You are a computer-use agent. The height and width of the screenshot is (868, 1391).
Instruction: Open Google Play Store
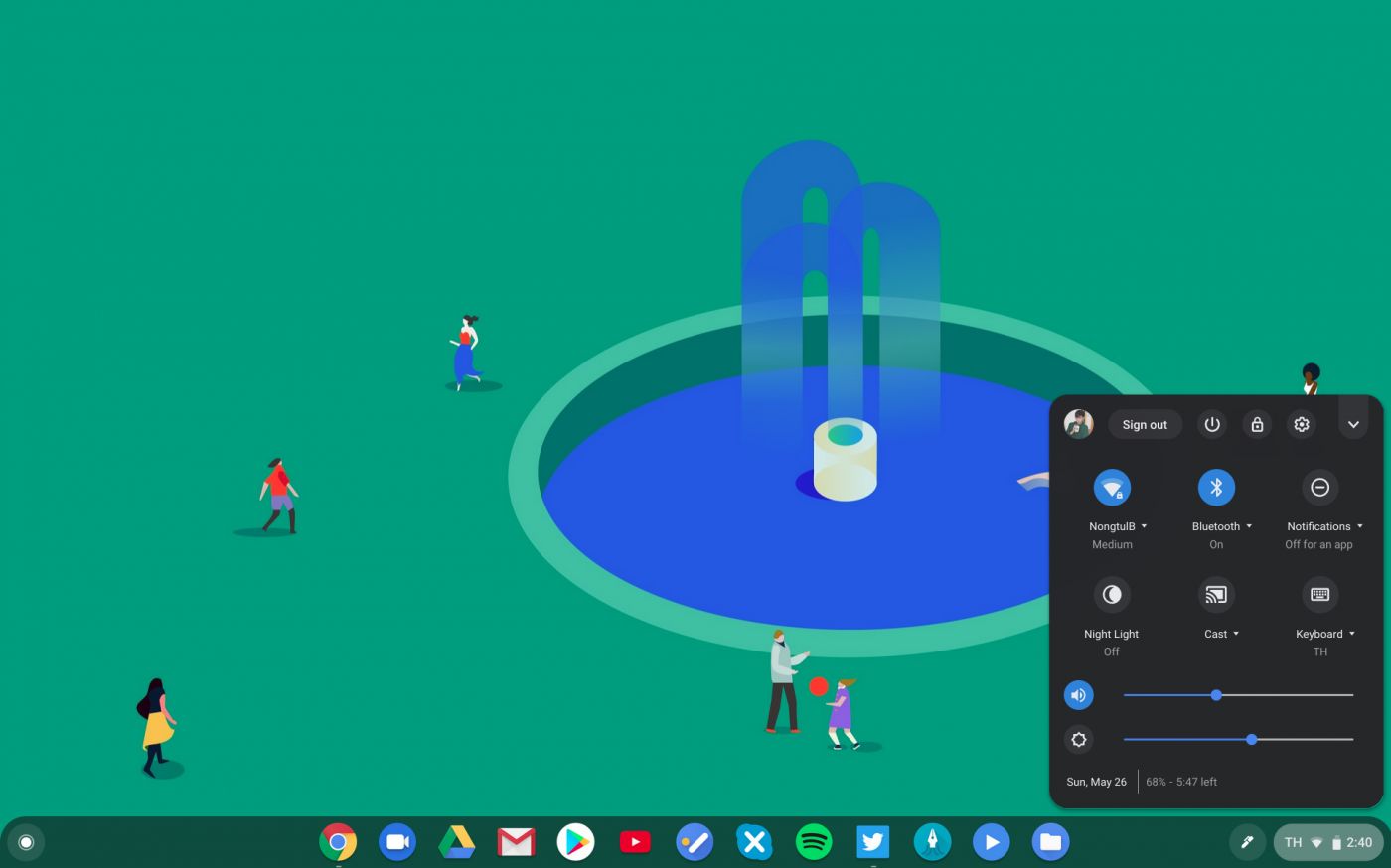click(575, 842)
